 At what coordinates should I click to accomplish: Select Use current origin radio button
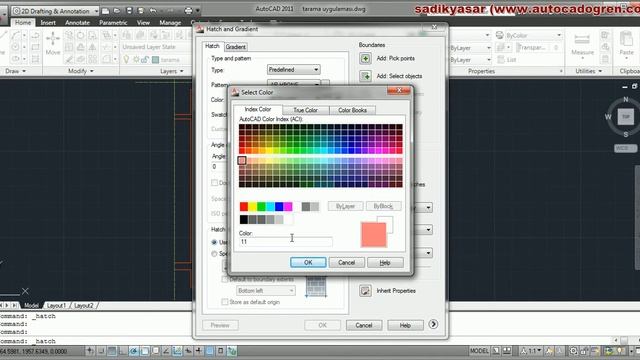coord(214,242)
